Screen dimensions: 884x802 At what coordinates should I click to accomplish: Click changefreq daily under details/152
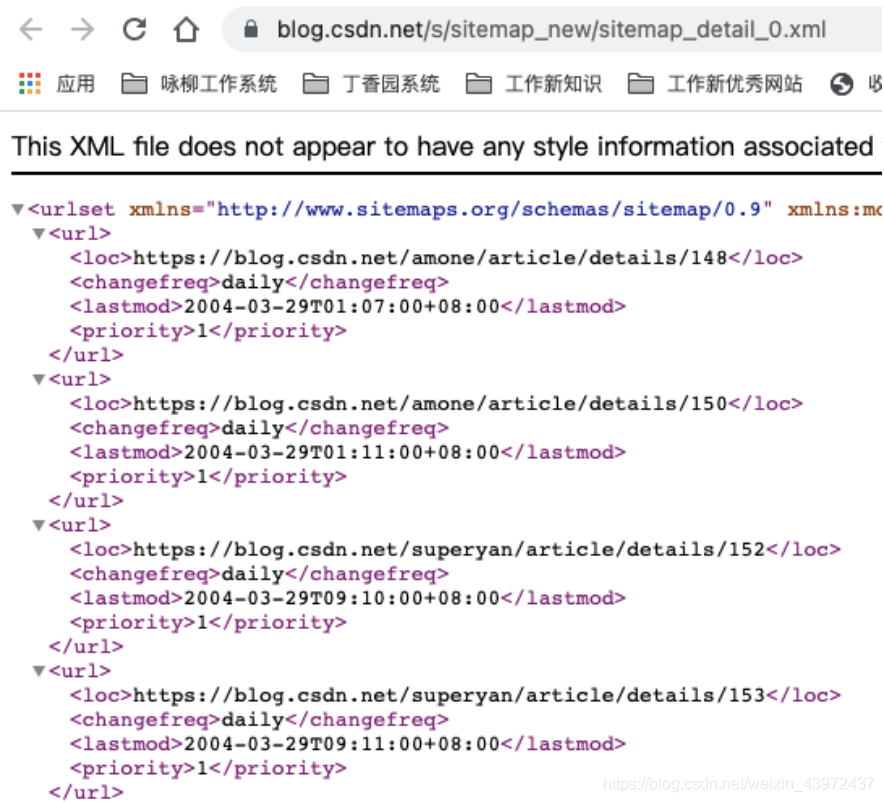coord(259,574)
